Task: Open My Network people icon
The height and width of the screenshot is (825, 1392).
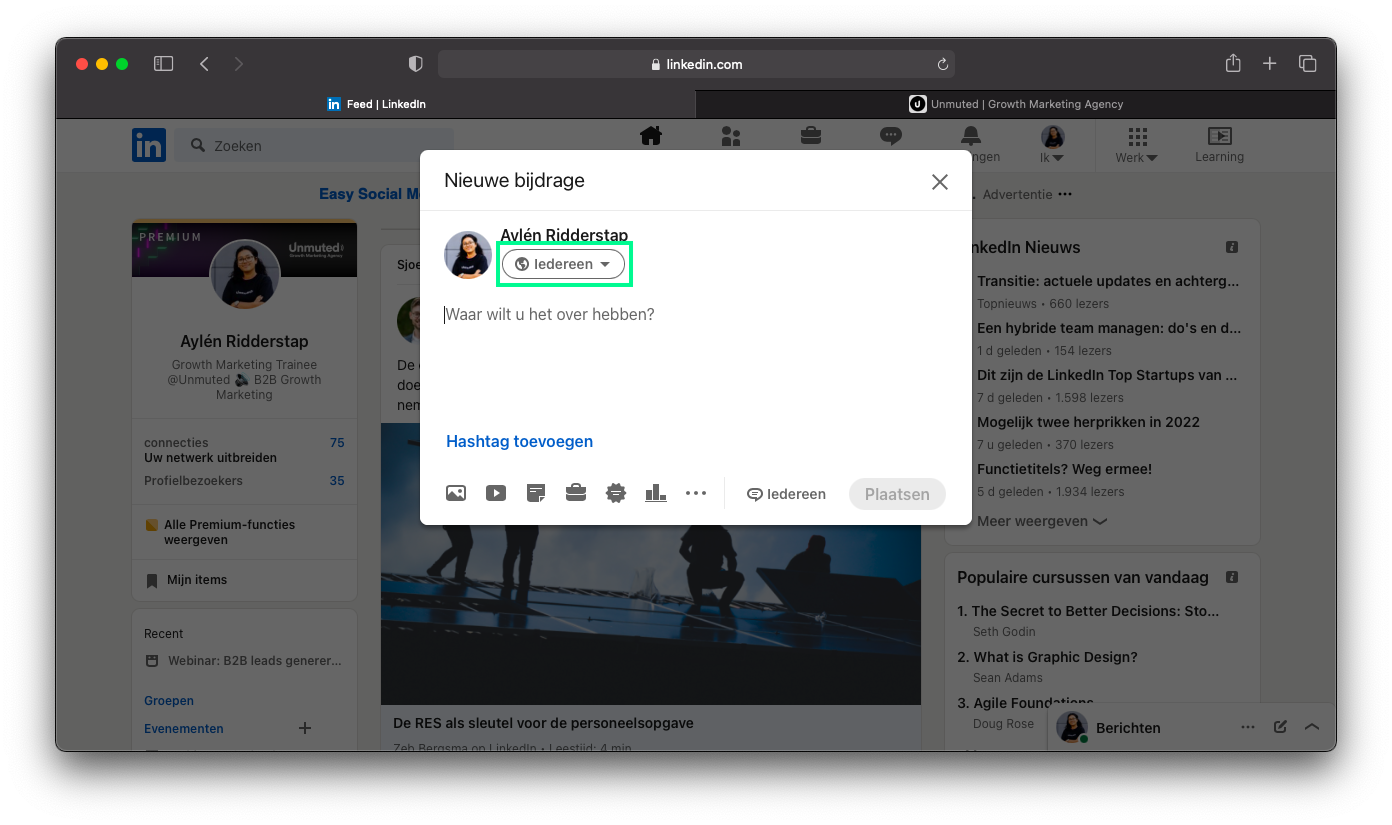Action: tap(731, 137)
